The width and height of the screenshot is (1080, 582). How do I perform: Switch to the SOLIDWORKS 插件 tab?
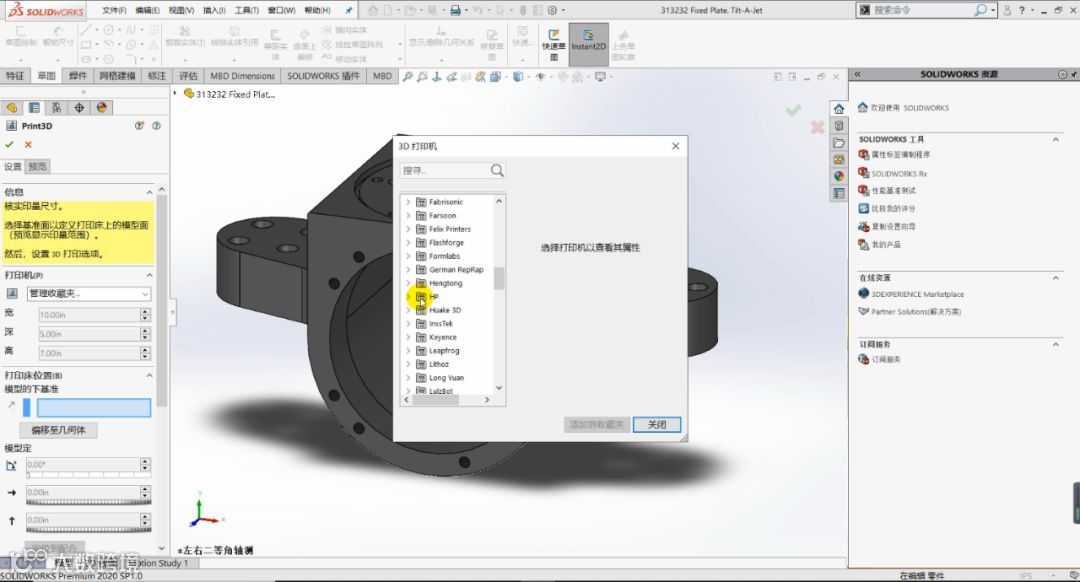(323, 76)
